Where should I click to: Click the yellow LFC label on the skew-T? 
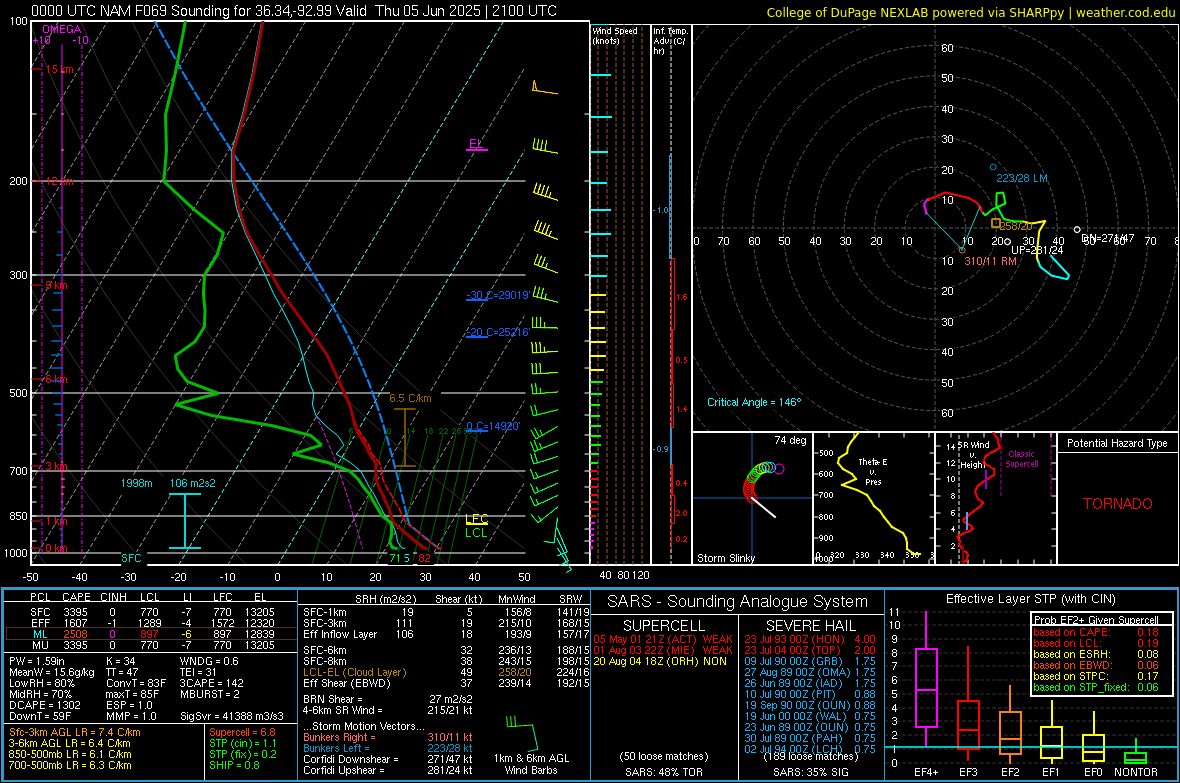(476, 519)
